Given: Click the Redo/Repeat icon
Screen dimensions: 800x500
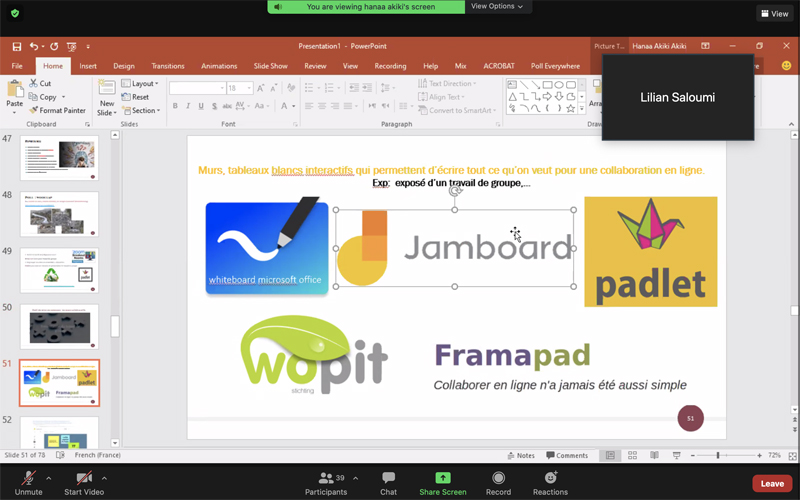Looking at the screenshot, I should (x=54, y=46).
